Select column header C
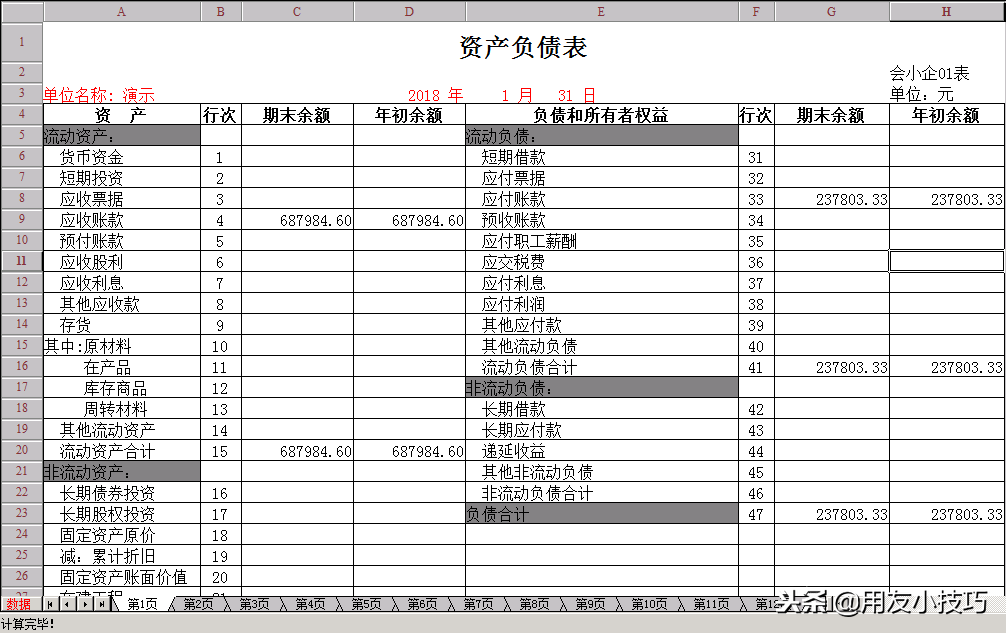The height and width of the screenshot is (633, 1006). pos(297,12)
